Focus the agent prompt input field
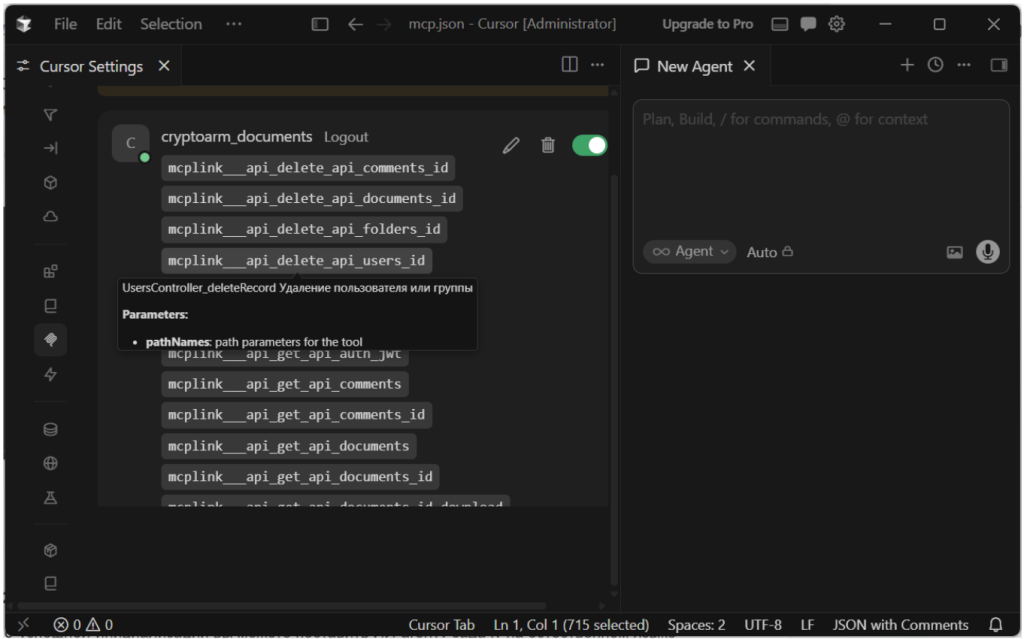Screen dimensions: 1024x639 [821, 170]
